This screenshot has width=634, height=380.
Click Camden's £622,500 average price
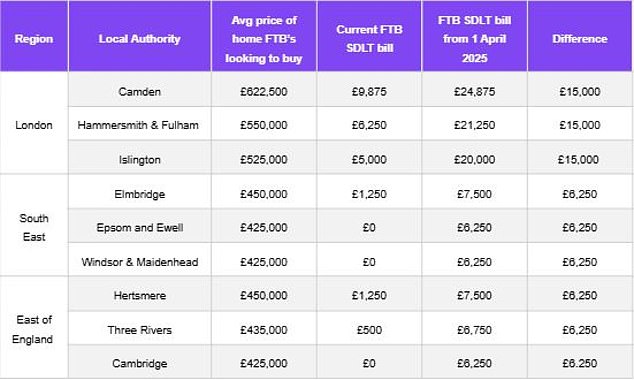coord(264,90)
